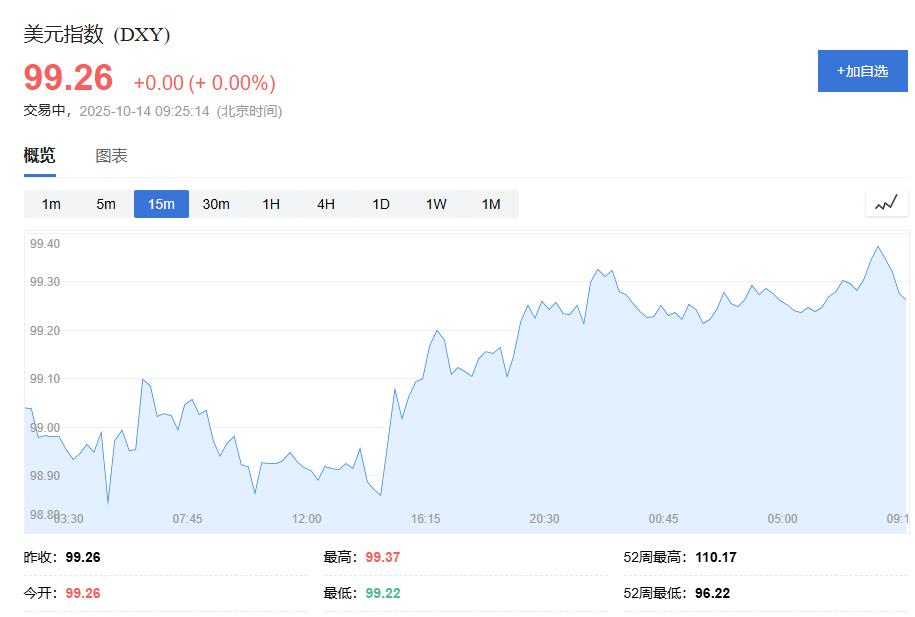915x617 pixels.
Task: Click the line chart style icon
Action: pyautogui.click(x=886, y=203)
